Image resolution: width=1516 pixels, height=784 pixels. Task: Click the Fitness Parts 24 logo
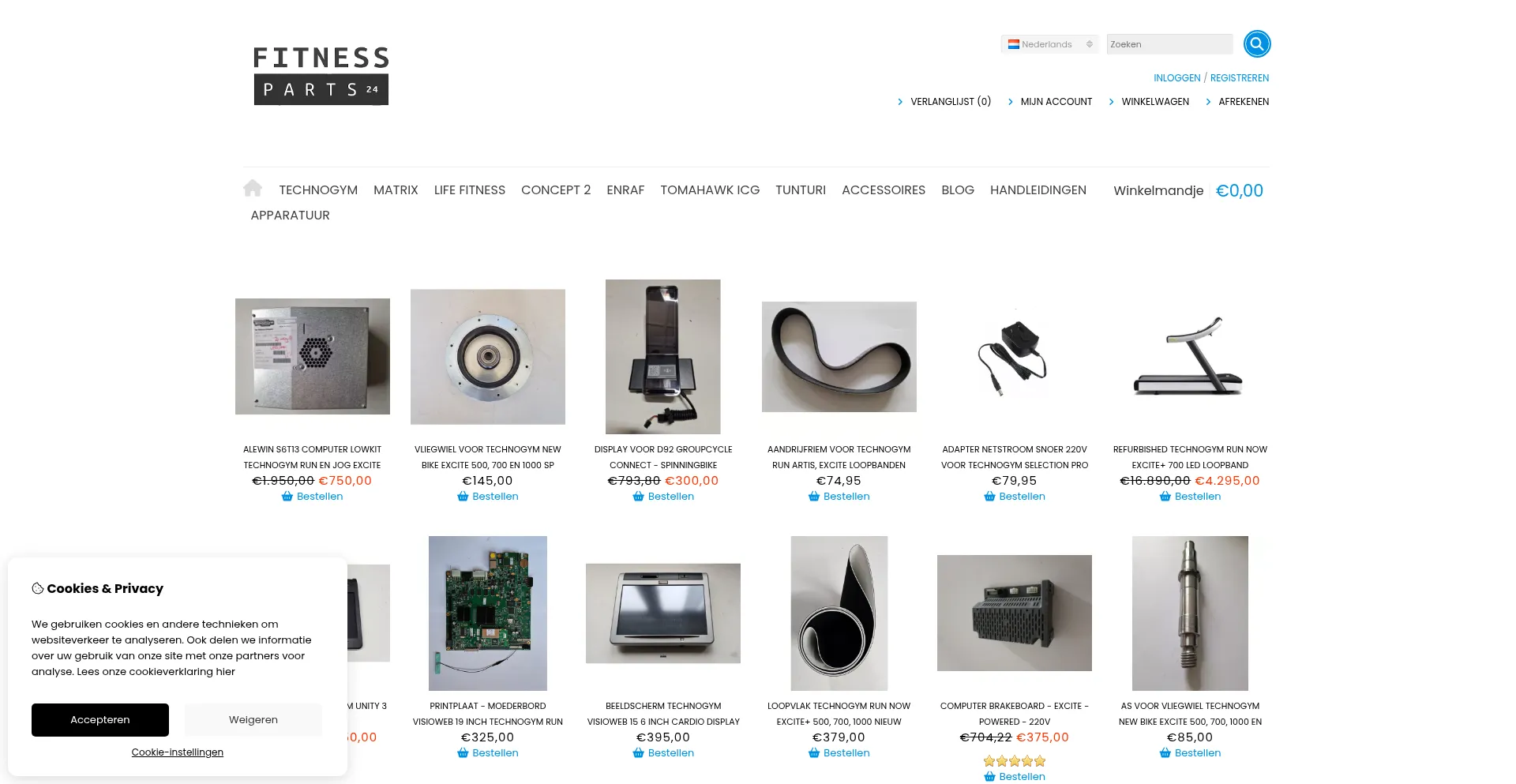[321, 75]
